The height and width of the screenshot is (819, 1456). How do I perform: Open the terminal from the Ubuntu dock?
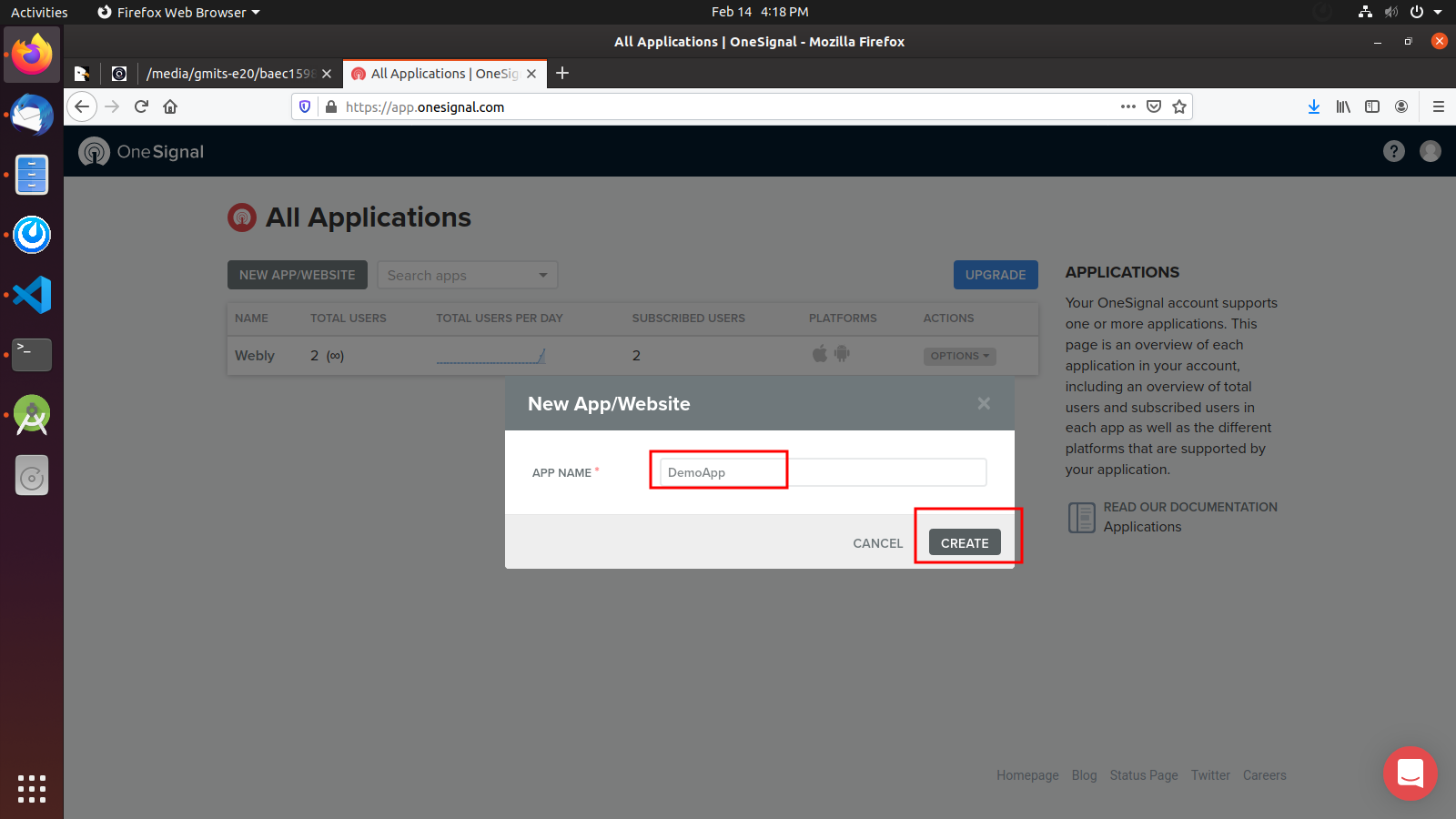coord(32,355)
